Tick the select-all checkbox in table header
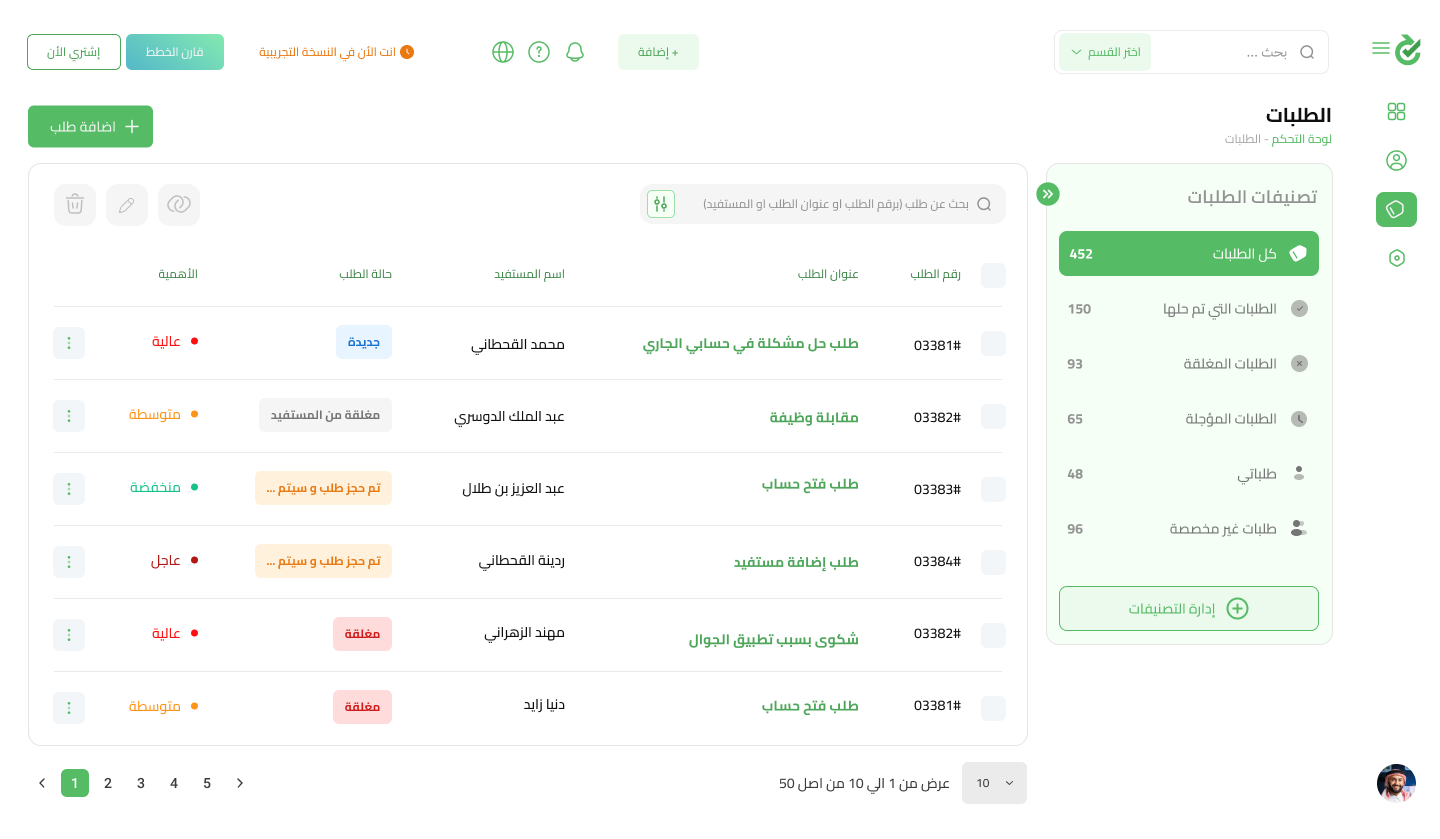Image resolution: width=1440 pixels, height=839 pixels. click(x=993, y=275)
